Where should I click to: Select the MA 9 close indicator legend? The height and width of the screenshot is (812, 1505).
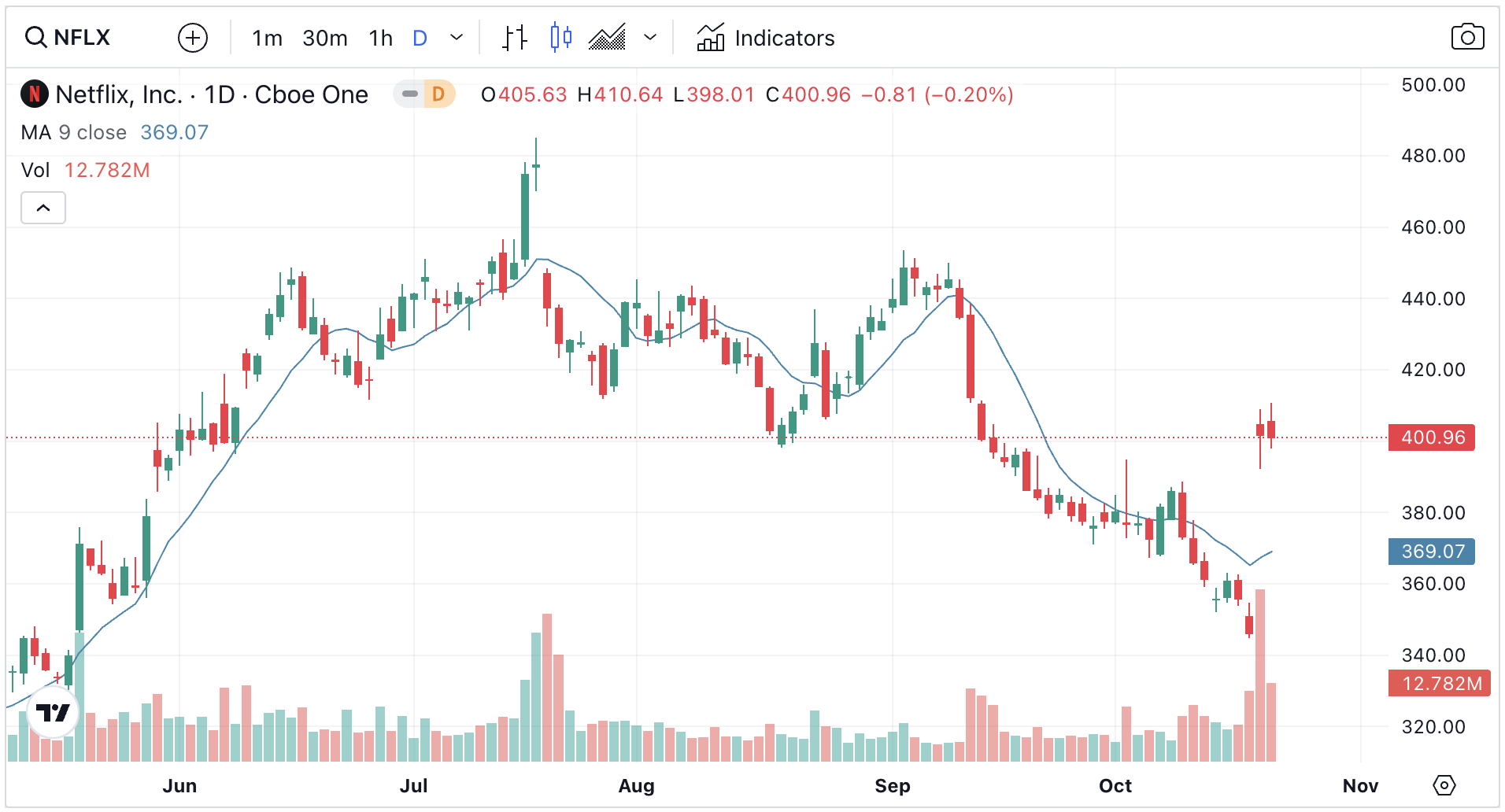click(x=74, y=132)
